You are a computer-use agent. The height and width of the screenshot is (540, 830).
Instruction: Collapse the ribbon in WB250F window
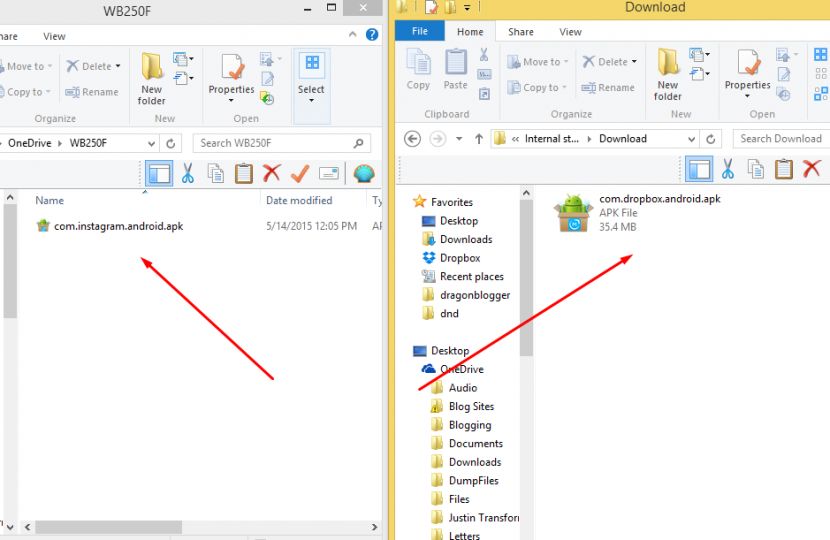coord(353,34)
